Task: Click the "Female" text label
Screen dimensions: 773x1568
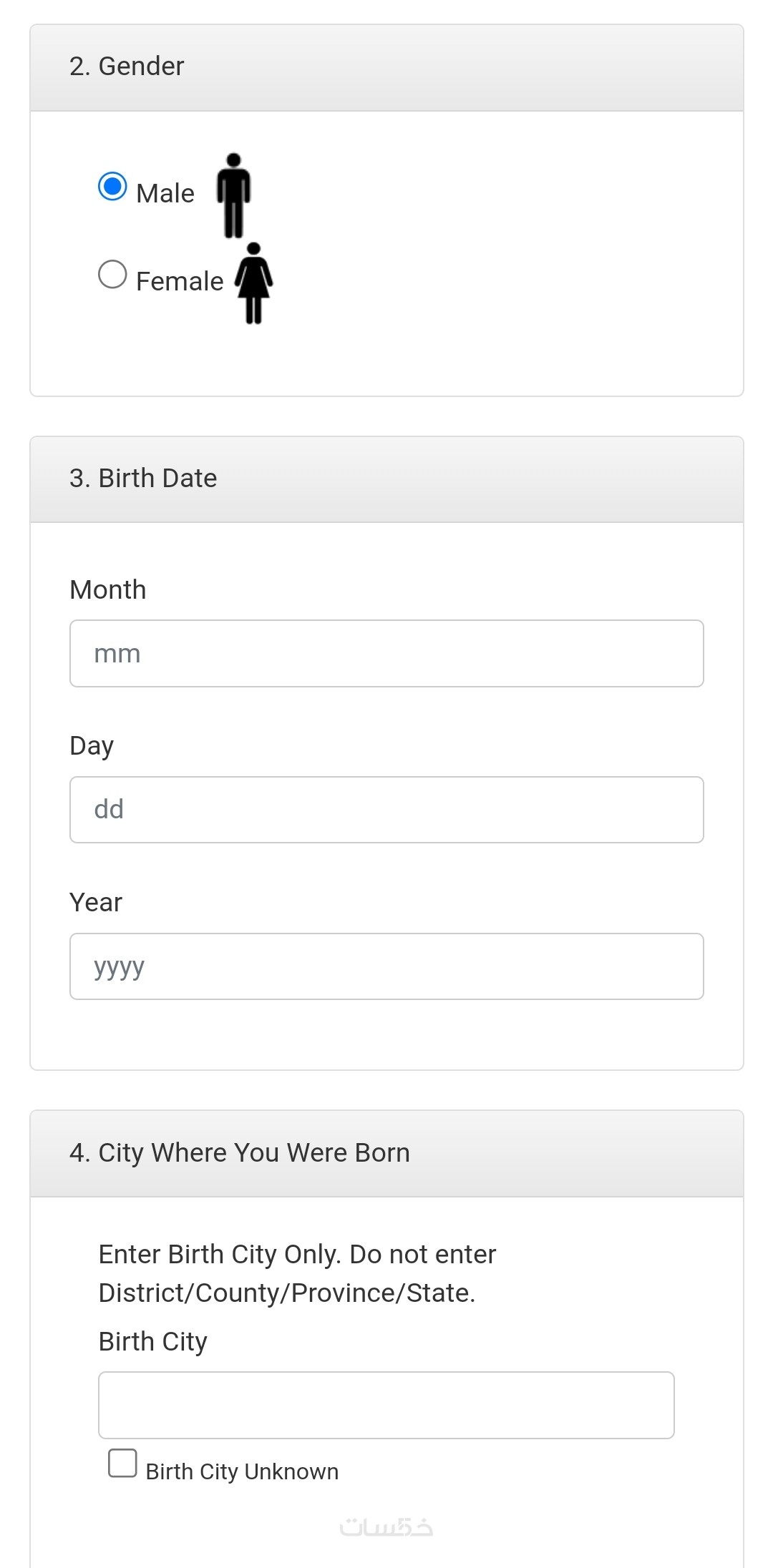Action: (x=180, y=282)
